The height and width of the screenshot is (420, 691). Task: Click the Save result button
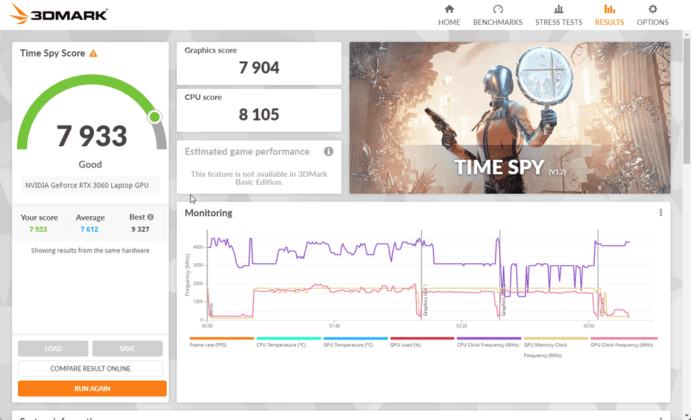click(127, 349)
